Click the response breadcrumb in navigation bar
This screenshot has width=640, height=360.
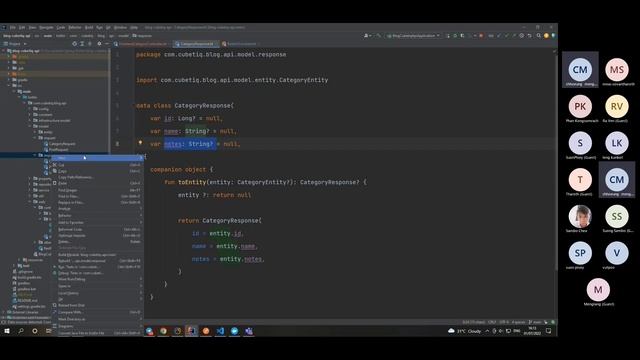pyautogui.click(x=142, y=36)
